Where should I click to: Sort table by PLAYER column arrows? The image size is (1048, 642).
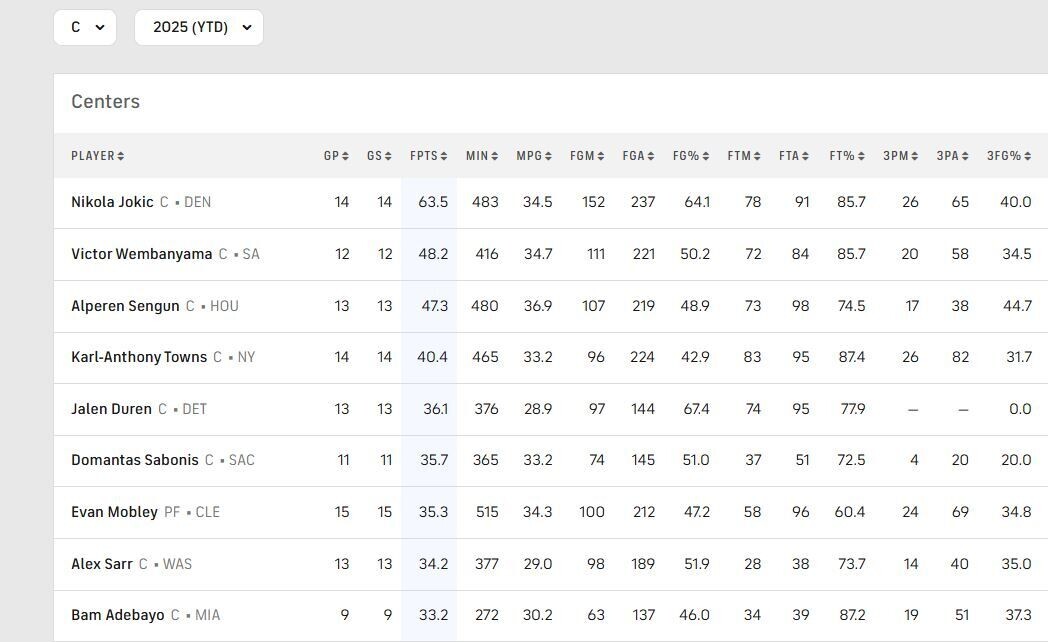[120, 156]
